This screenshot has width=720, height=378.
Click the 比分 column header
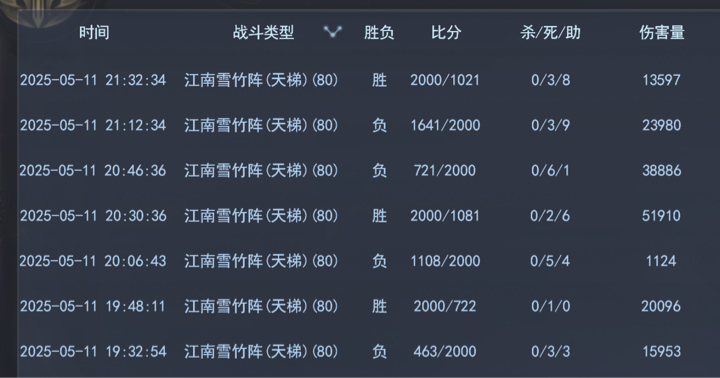click(x=446, y=33)
